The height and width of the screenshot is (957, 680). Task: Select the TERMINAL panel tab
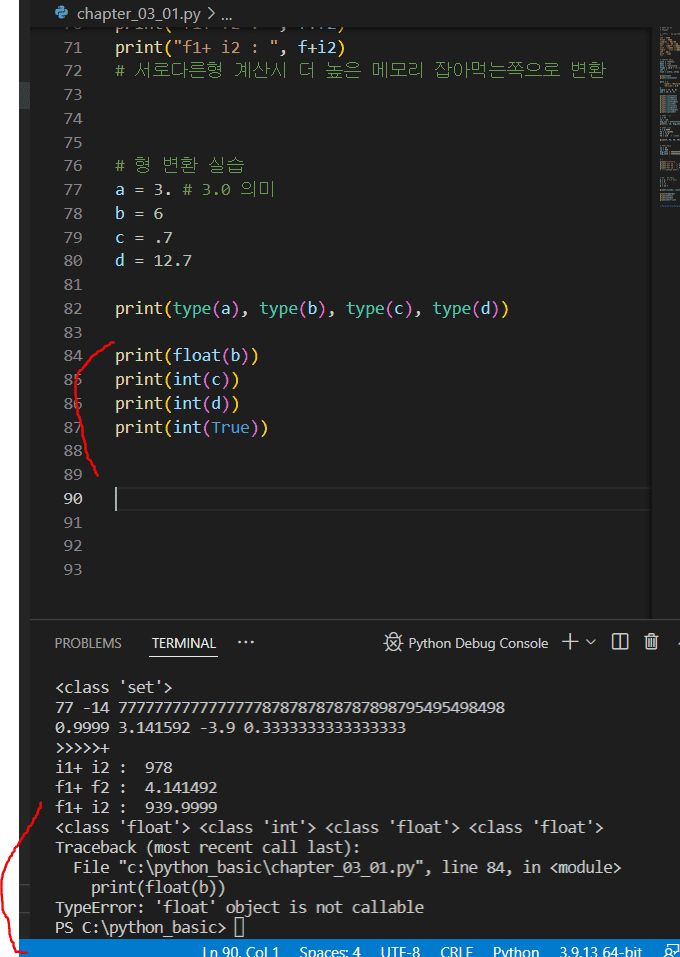click(x=184, y=643)
